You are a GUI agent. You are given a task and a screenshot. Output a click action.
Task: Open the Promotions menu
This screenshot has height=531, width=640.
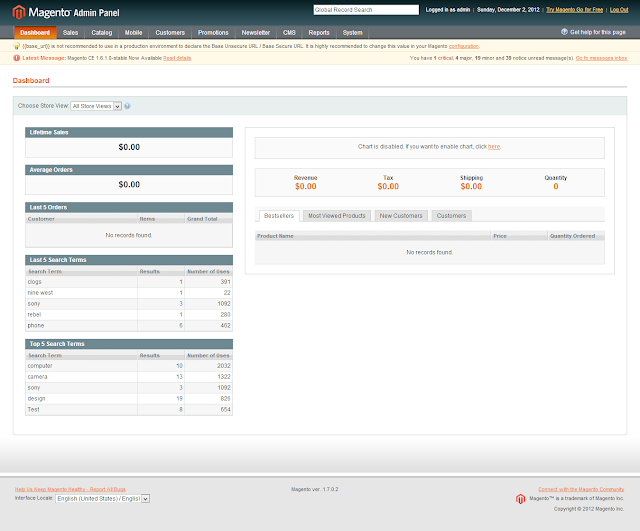point(213,33)
